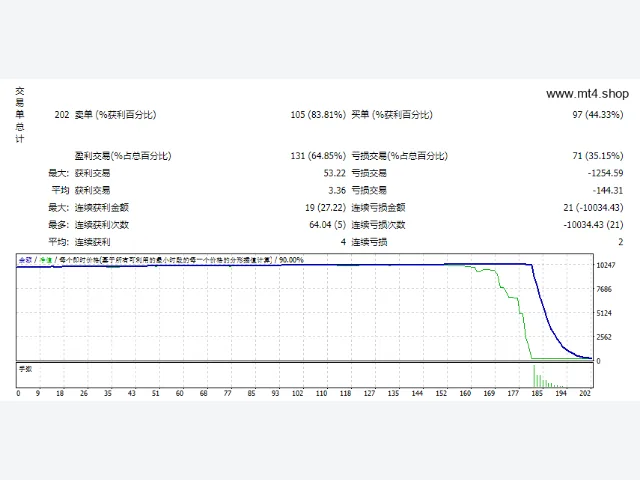Viewport: 640px width, 480px height.
Task: Click the average profit trade value 3.36
Action: click(x=337, y=190)
